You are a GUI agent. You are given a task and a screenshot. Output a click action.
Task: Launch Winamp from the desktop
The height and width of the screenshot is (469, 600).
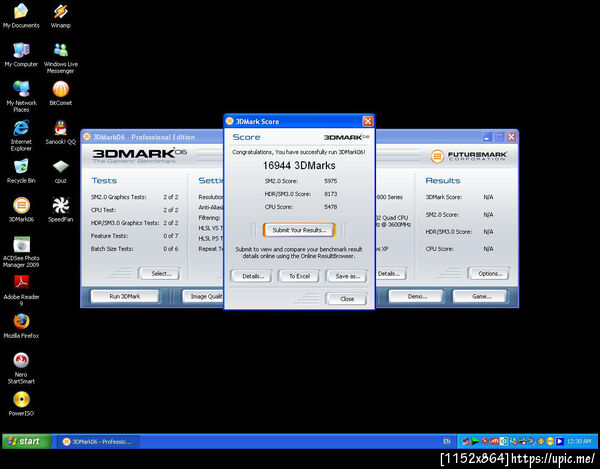tap(60, 16)
